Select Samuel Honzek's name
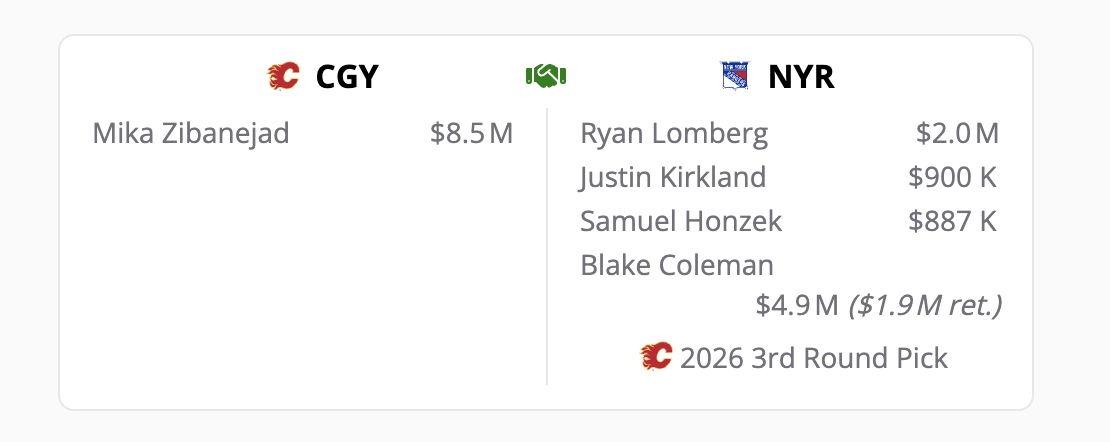The image size is (1110, 442). click(681, 221)
